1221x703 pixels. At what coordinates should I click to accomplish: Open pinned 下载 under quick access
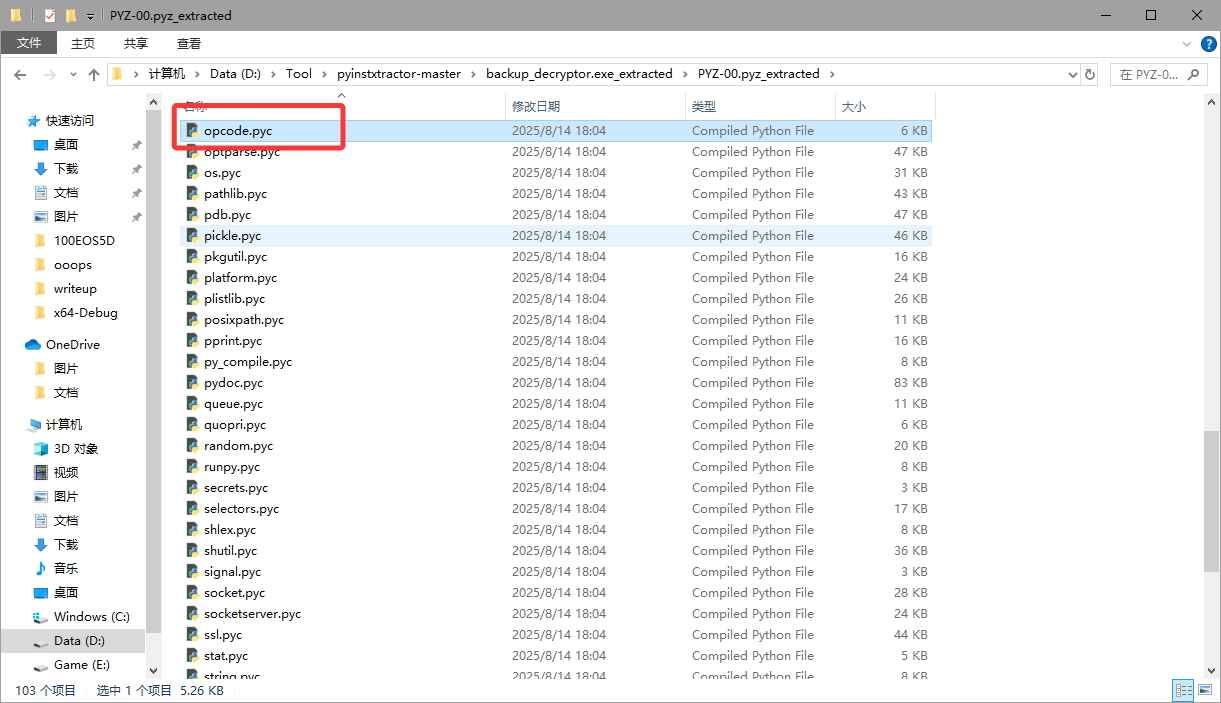tap(66, 168)
